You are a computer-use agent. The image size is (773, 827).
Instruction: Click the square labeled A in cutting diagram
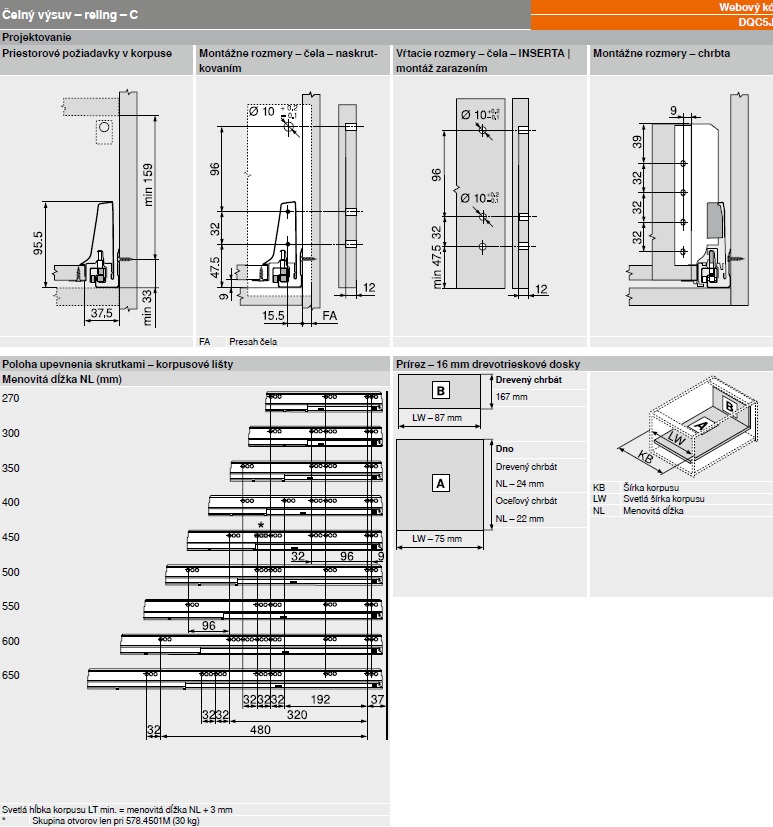click(x=440, y=483)
